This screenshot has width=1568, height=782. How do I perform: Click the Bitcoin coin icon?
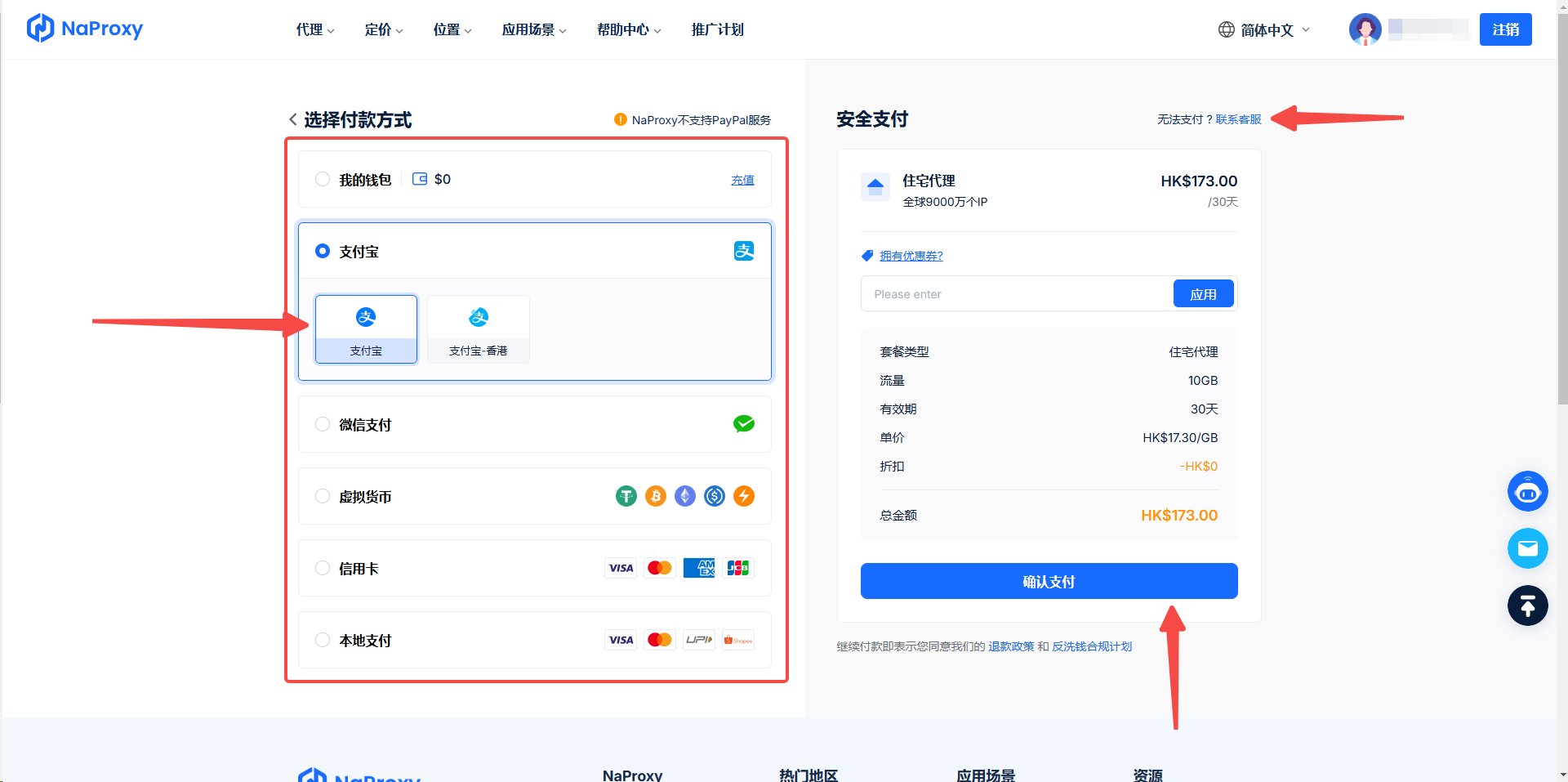(656, 496)
